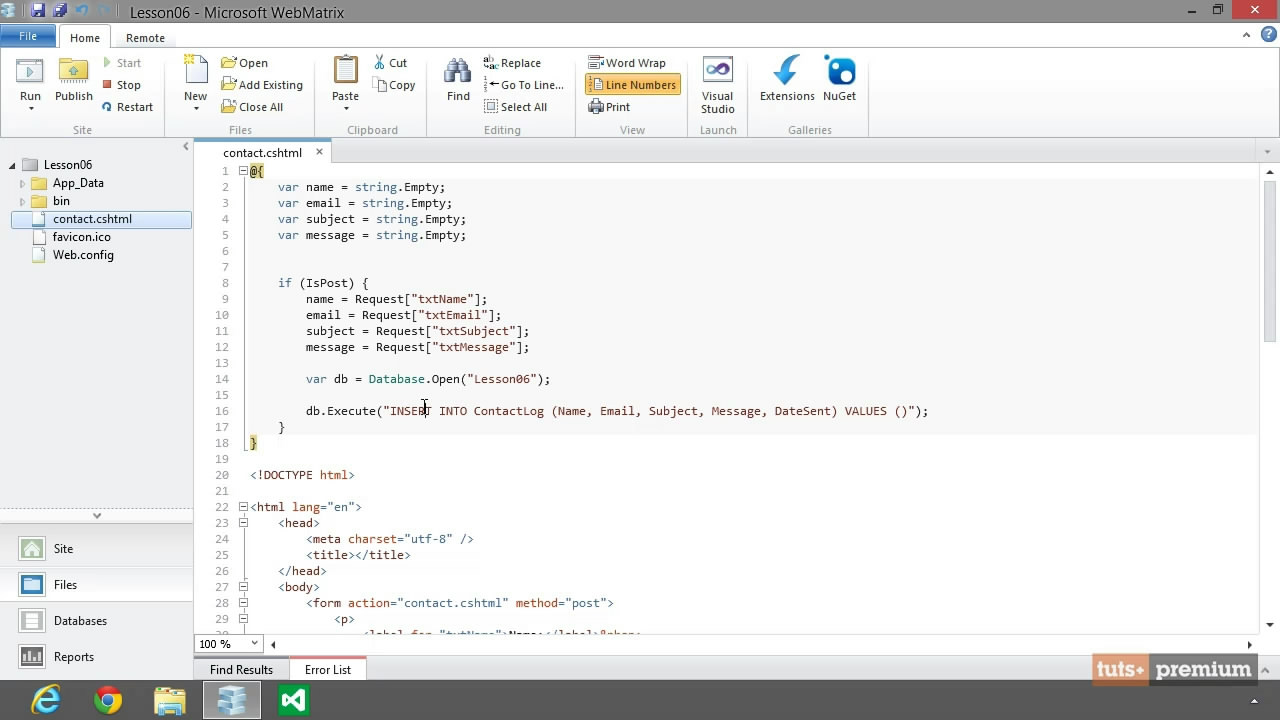Screen dimensions: 1280x720
Task: Switch to the Site workspace
Action: (97, 549)
